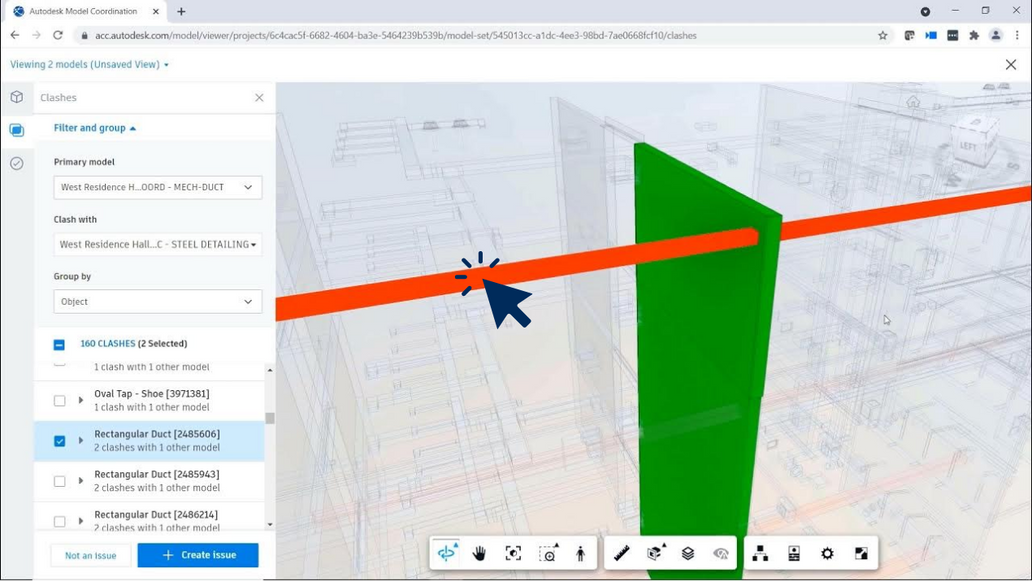Click the clash list scrollbar thumb
Screen dimensions: 1032x582
click(270, 418)
